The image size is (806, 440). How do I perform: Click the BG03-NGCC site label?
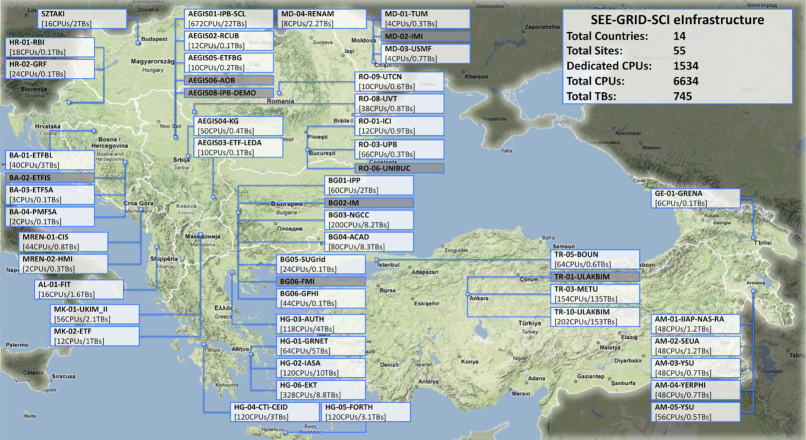(x=369, y=220)
